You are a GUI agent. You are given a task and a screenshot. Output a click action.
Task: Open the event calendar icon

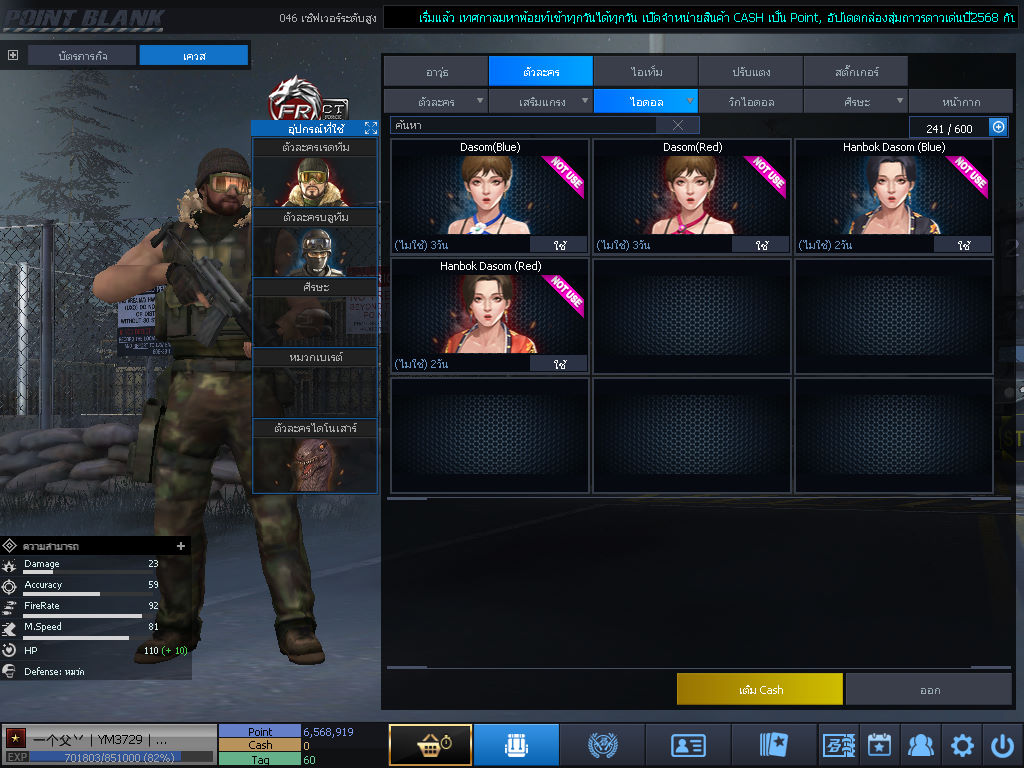point(879,745)
